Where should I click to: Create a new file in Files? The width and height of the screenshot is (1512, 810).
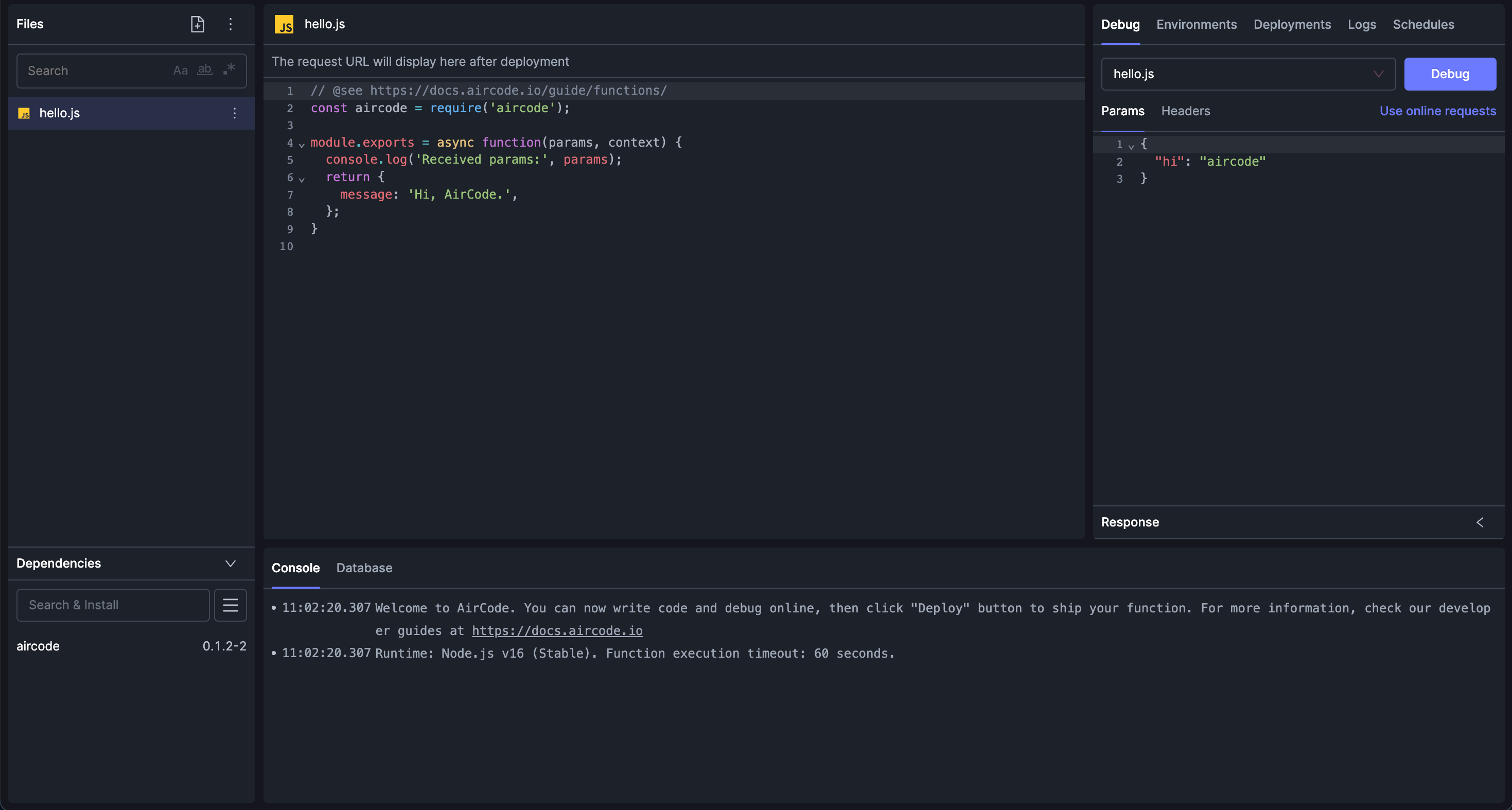point(197,24)
